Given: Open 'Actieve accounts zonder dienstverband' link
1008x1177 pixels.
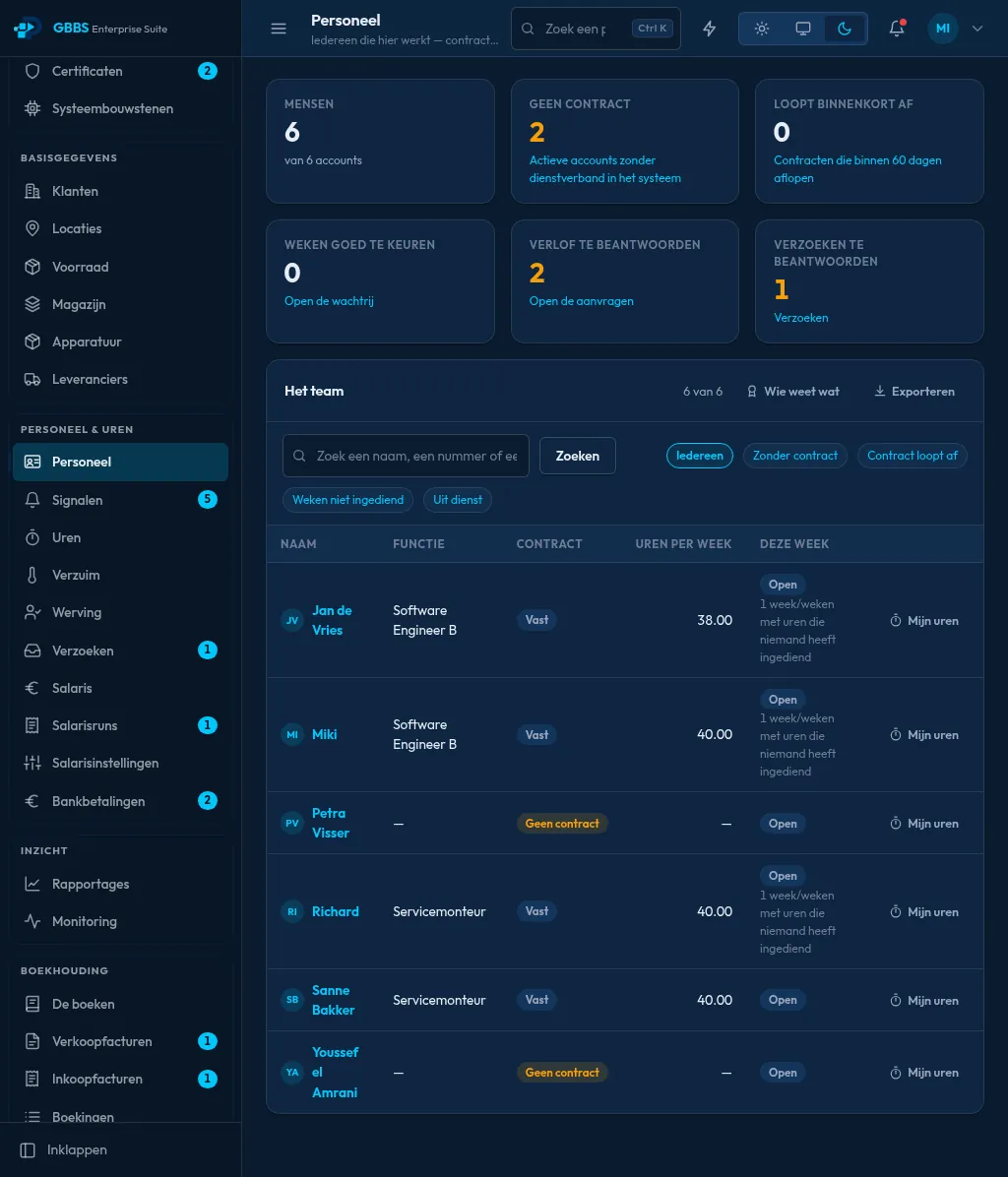Looking at the screenshot, I should [x=605, y=169].
